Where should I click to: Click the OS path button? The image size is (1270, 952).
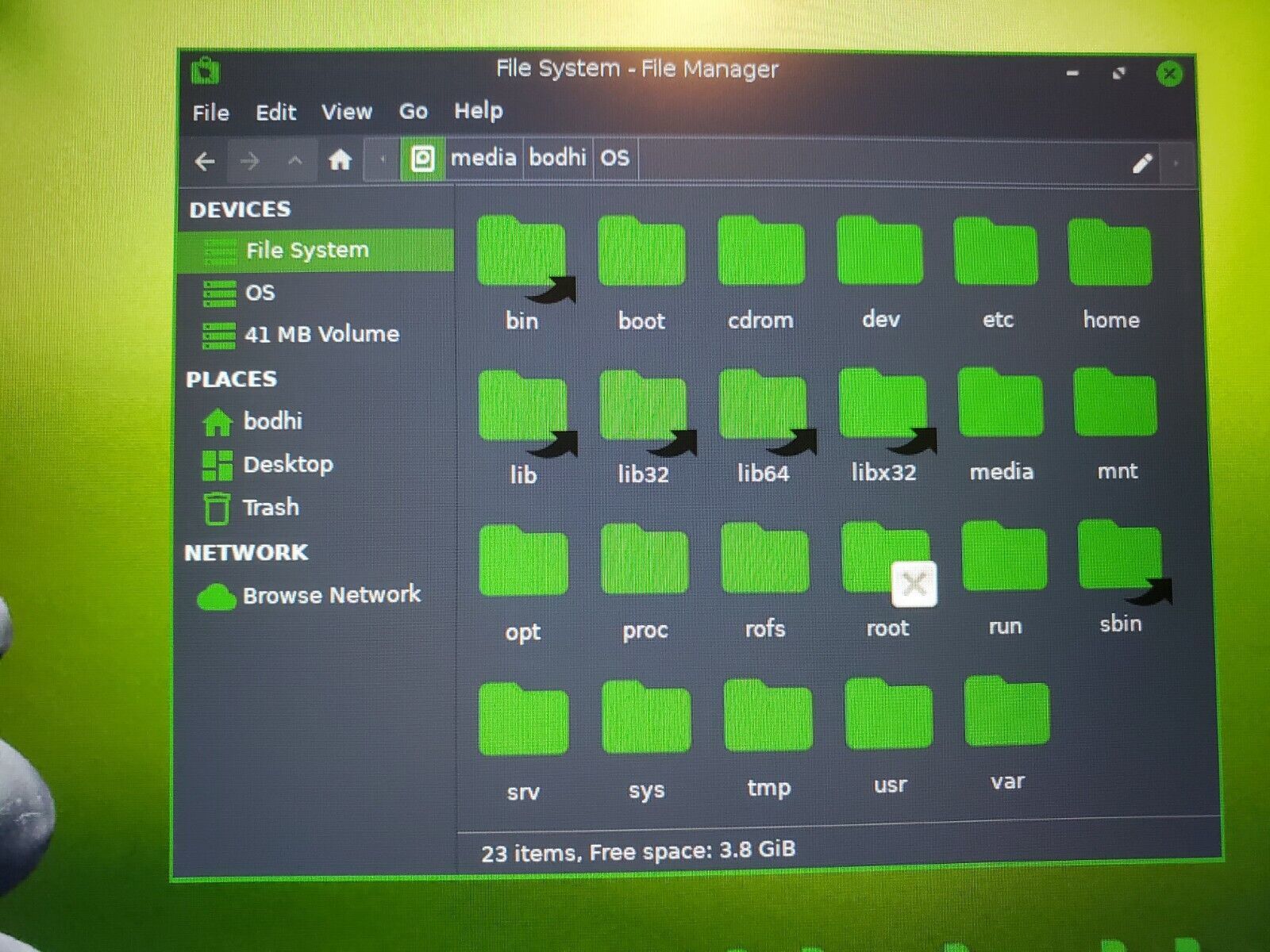click(614, 157)
